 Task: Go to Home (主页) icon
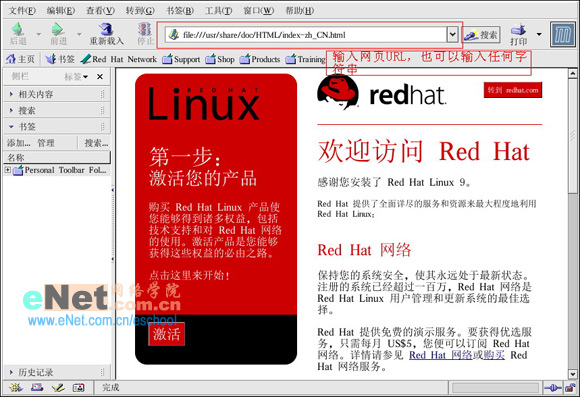point(11,59)
